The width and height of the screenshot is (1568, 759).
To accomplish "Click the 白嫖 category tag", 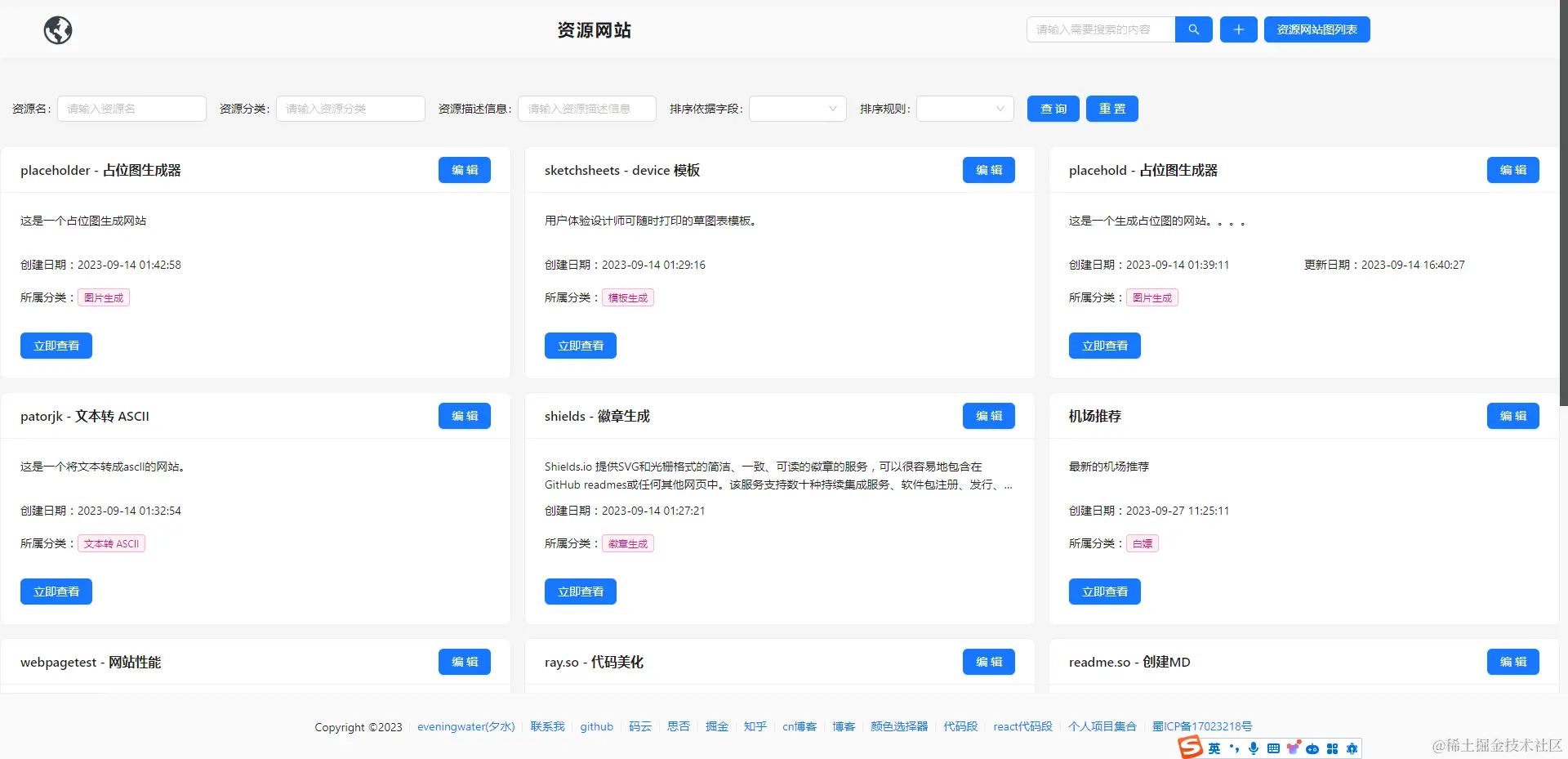I will (x=1143, y=544).
